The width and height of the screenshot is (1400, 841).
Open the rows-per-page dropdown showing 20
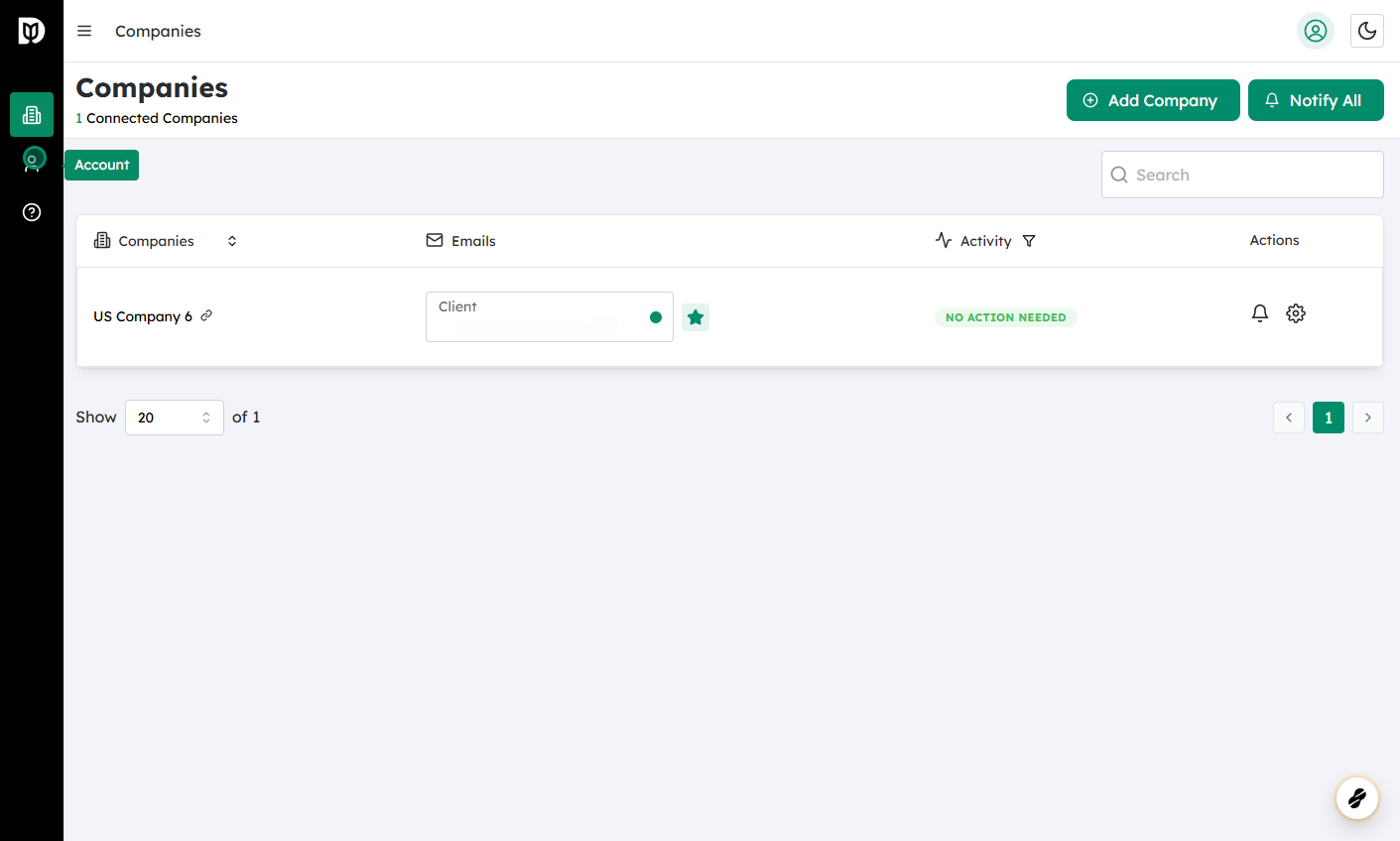pos(175,418)
